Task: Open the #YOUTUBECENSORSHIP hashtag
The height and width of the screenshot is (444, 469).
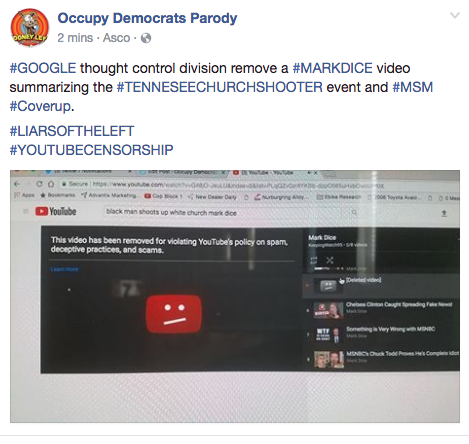Action: point(91,150)
